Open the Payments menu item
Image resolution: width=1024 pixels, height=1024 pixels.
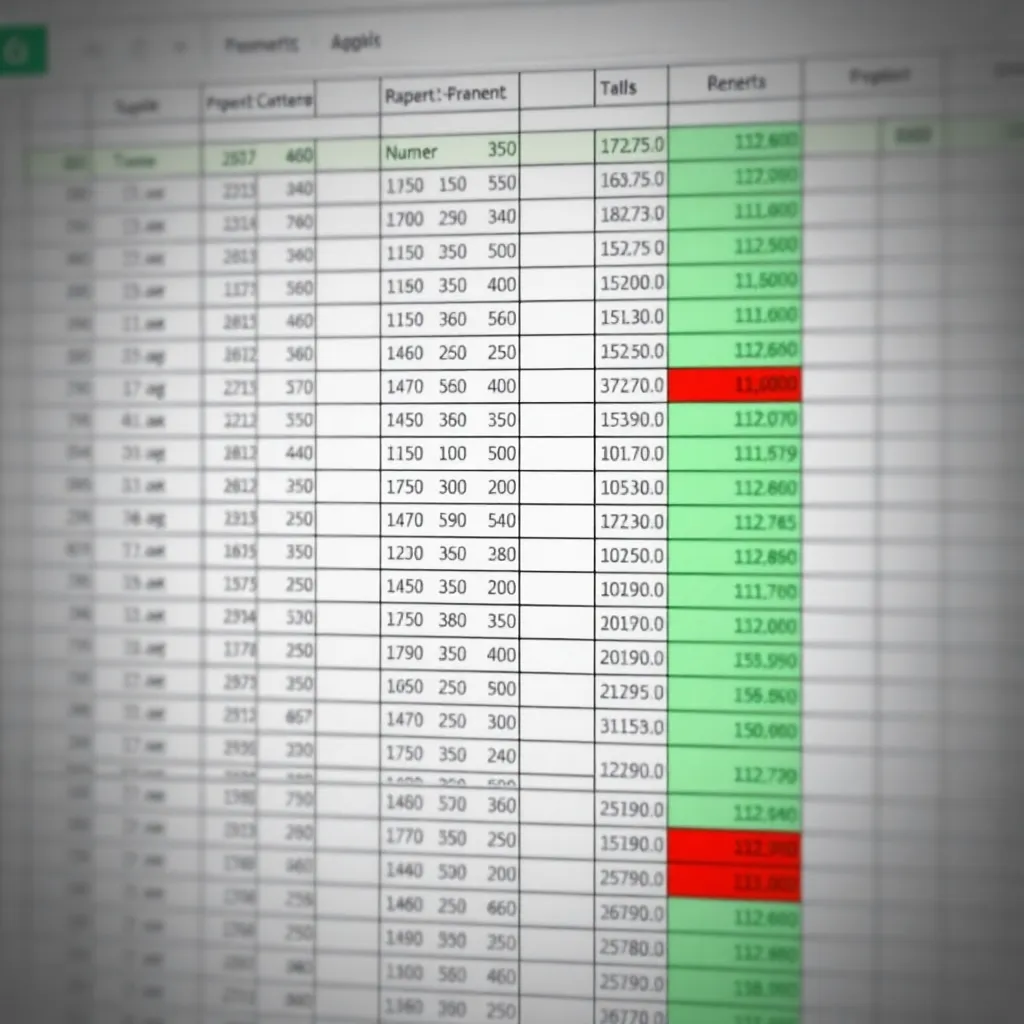point(262,42)
